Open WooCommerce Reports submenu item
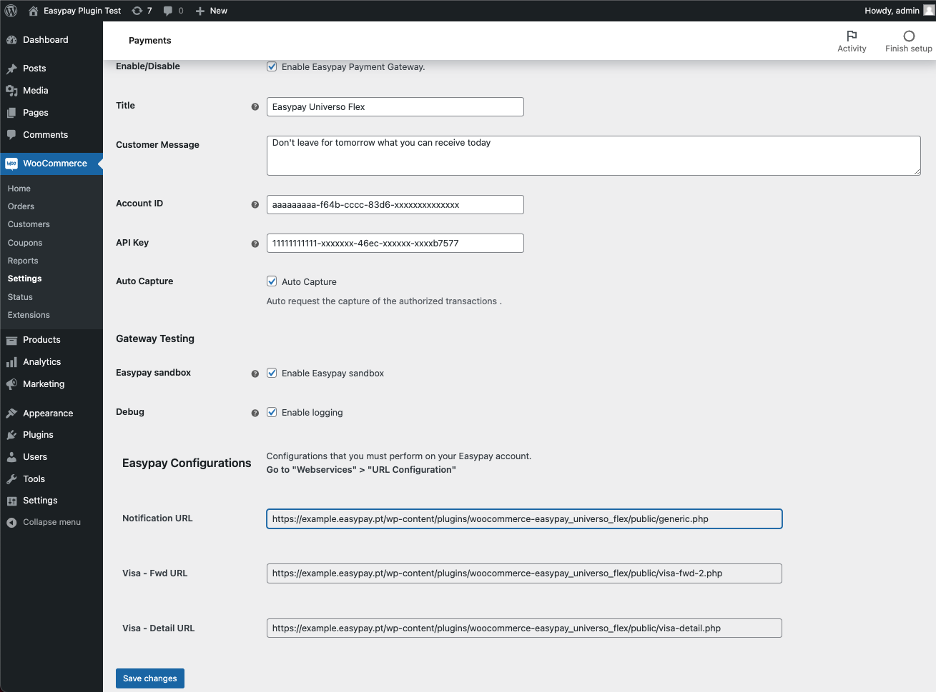This screenshot has height=692, width=936. click(x=23, y=261)
